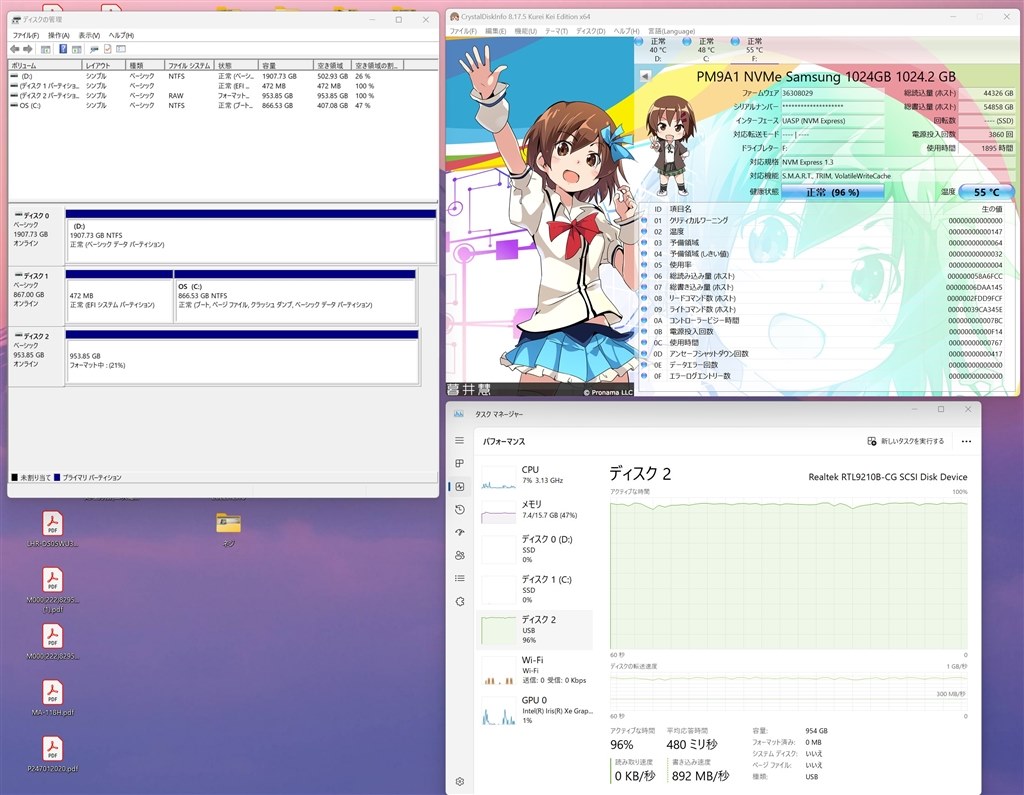Open テーマ(T) menu in CrystalDiskInfo
This screenshot has width=1024, height=795.
point(556,31)
